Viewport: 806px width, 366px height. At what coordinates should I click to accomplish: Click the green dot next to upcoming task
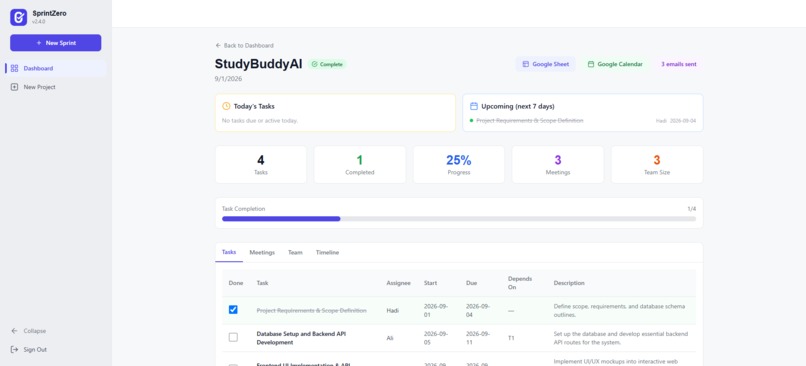tap(471, 120)
